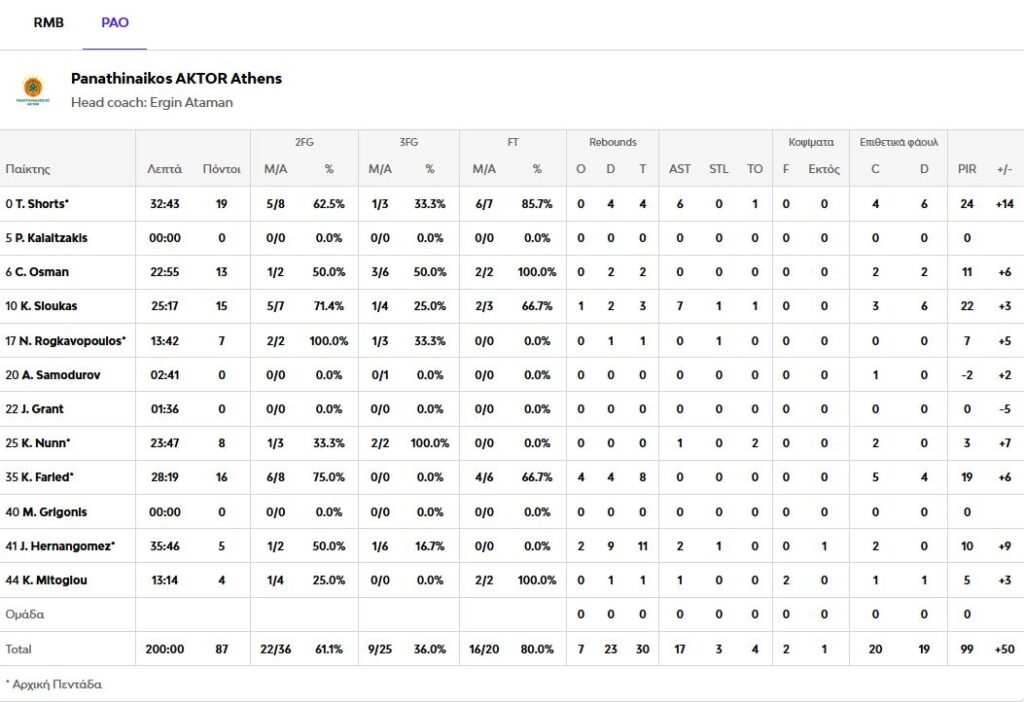Click the TO turnovers column header
The height and width of the screenshot is (702, 1024).
tap(755, 169)
